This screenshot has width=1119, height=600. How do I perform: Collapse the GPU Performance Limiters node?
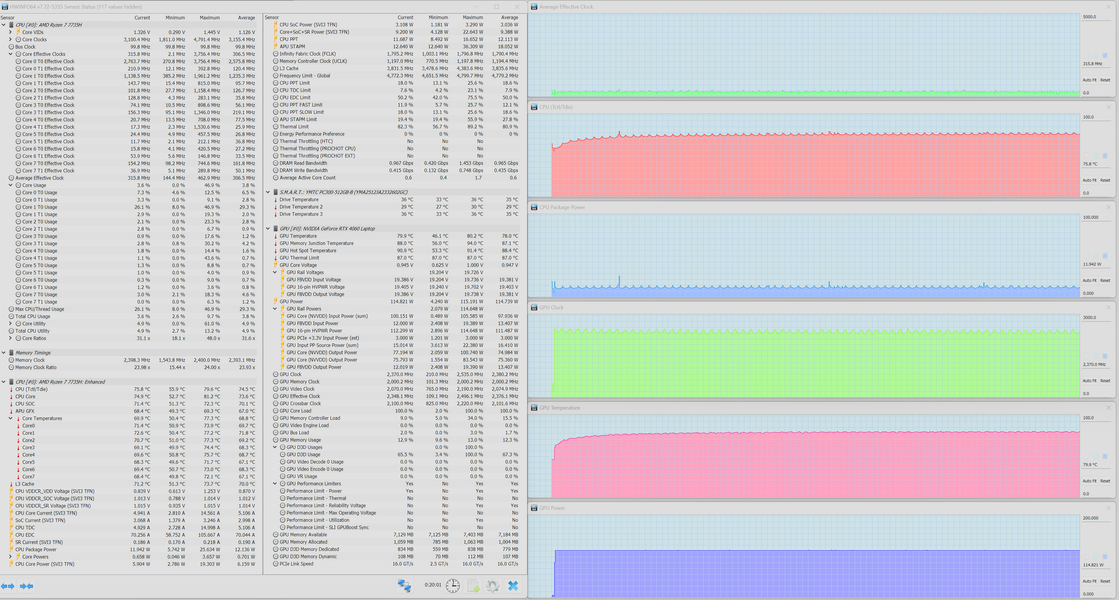tap(275, 484)
